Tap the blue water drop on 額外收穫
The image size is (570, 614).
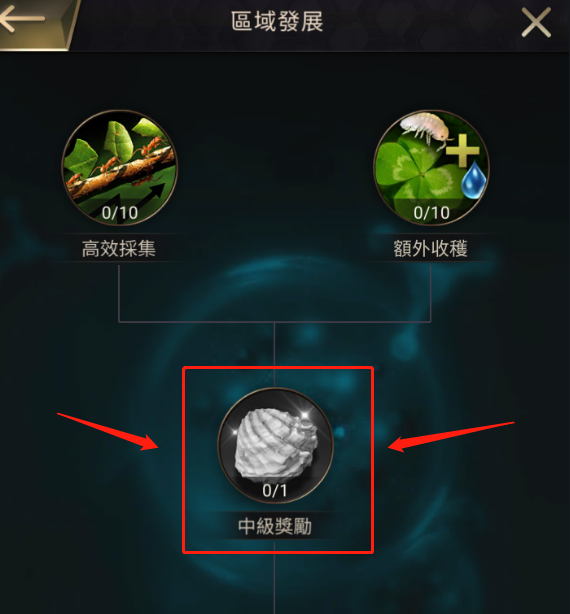[x=474, y=180]
